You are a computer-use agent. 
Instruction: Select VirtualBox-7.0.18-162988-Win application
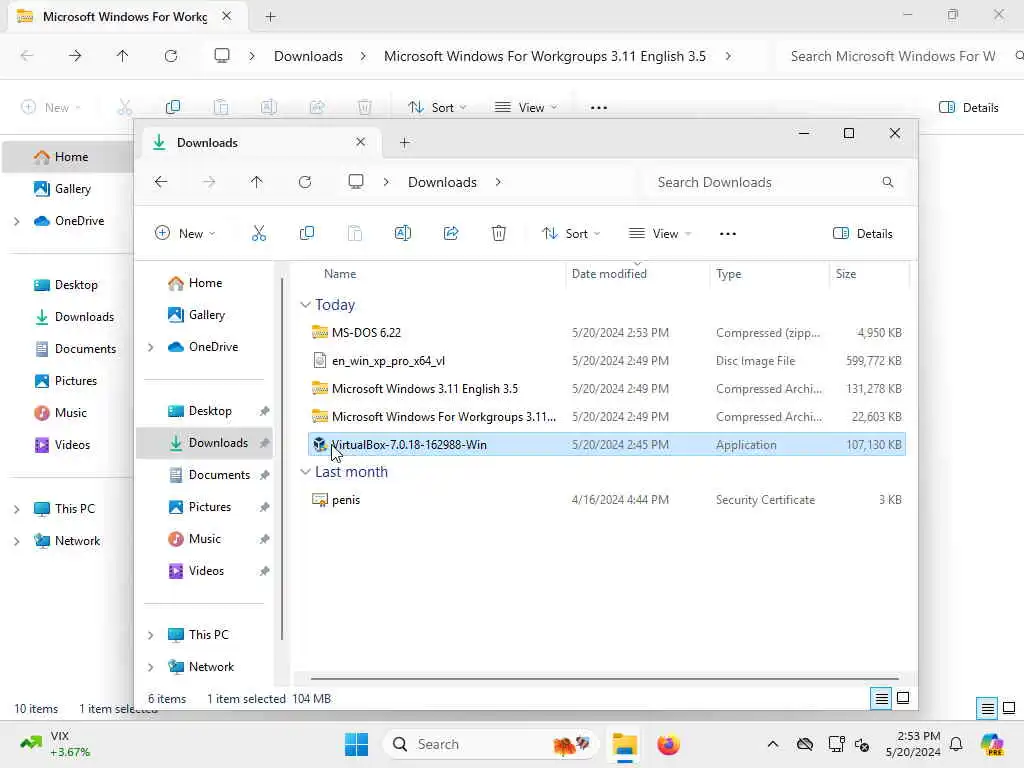click(x=606, y=445)
